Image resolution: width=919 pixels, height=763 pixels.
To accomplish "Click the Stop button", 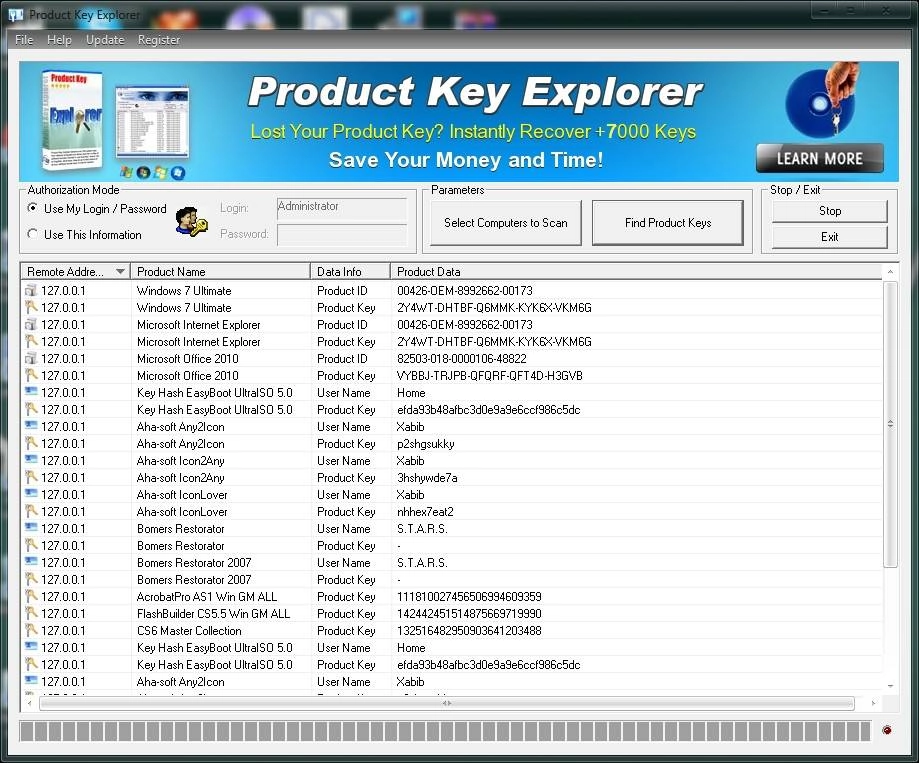I will click(829, 211).
